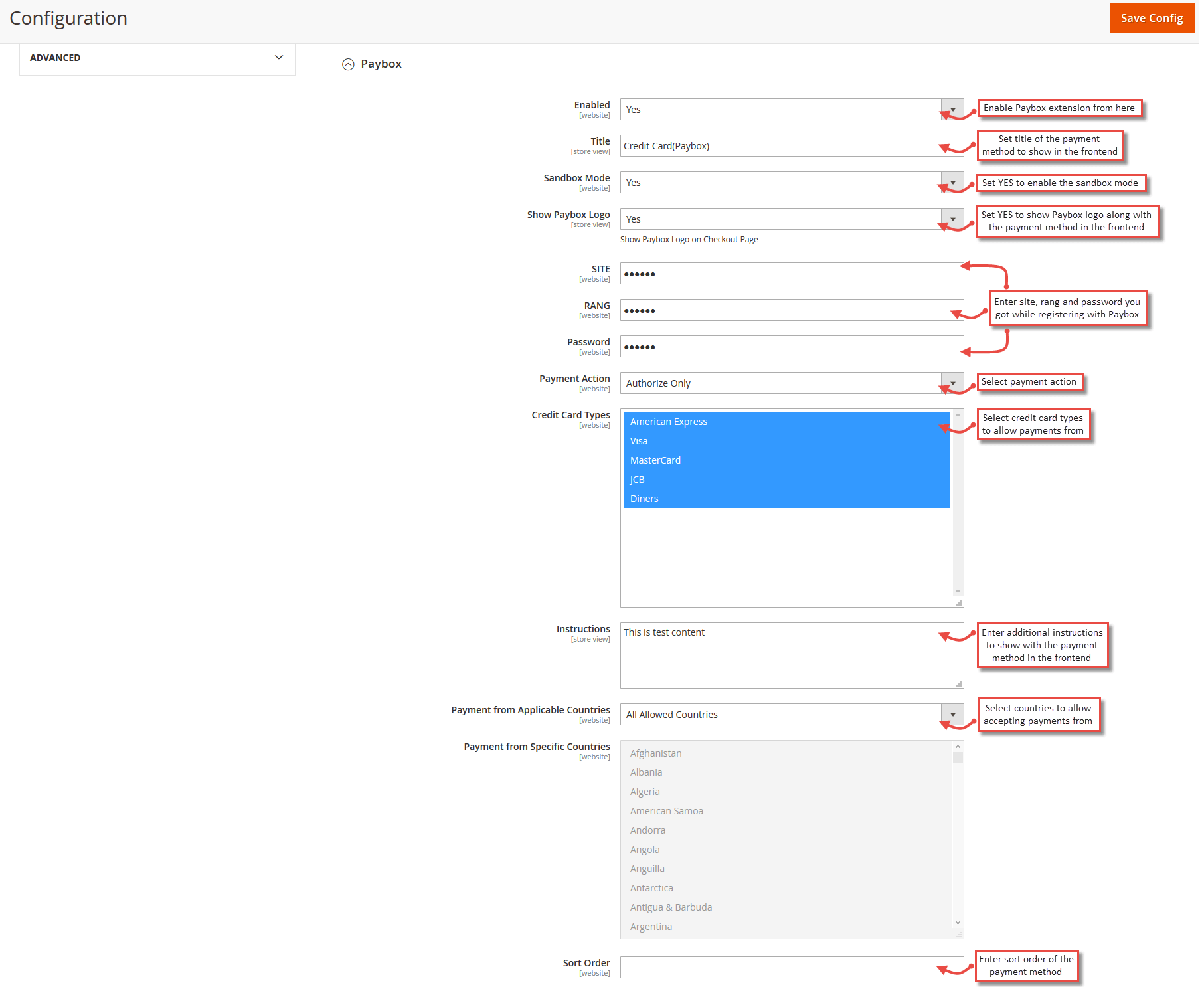Select JCB in Credit Card Types
Screen dimensions: 1204x987
coord(786,480)
